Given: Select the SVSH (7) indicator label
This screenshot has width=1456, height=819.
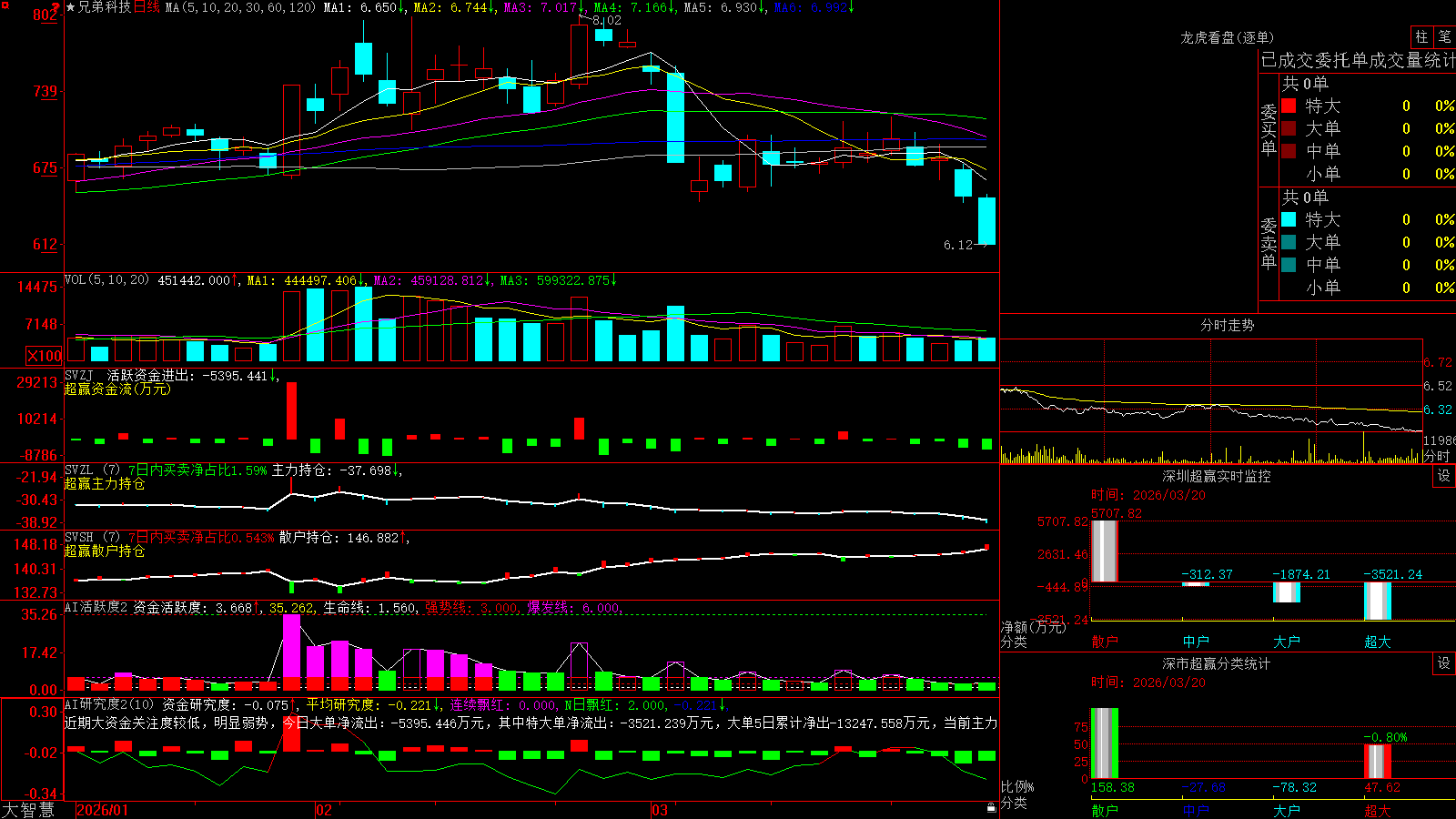Looking at the screenshot, I should click(x=92, y=537).
